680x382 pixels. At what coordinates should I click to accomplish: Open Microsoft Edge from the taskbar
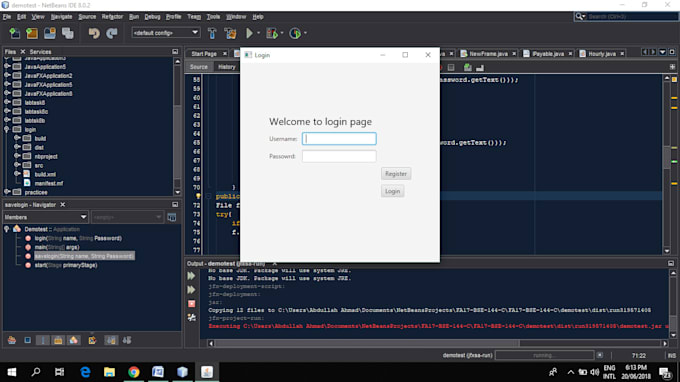tap(85, 372)
